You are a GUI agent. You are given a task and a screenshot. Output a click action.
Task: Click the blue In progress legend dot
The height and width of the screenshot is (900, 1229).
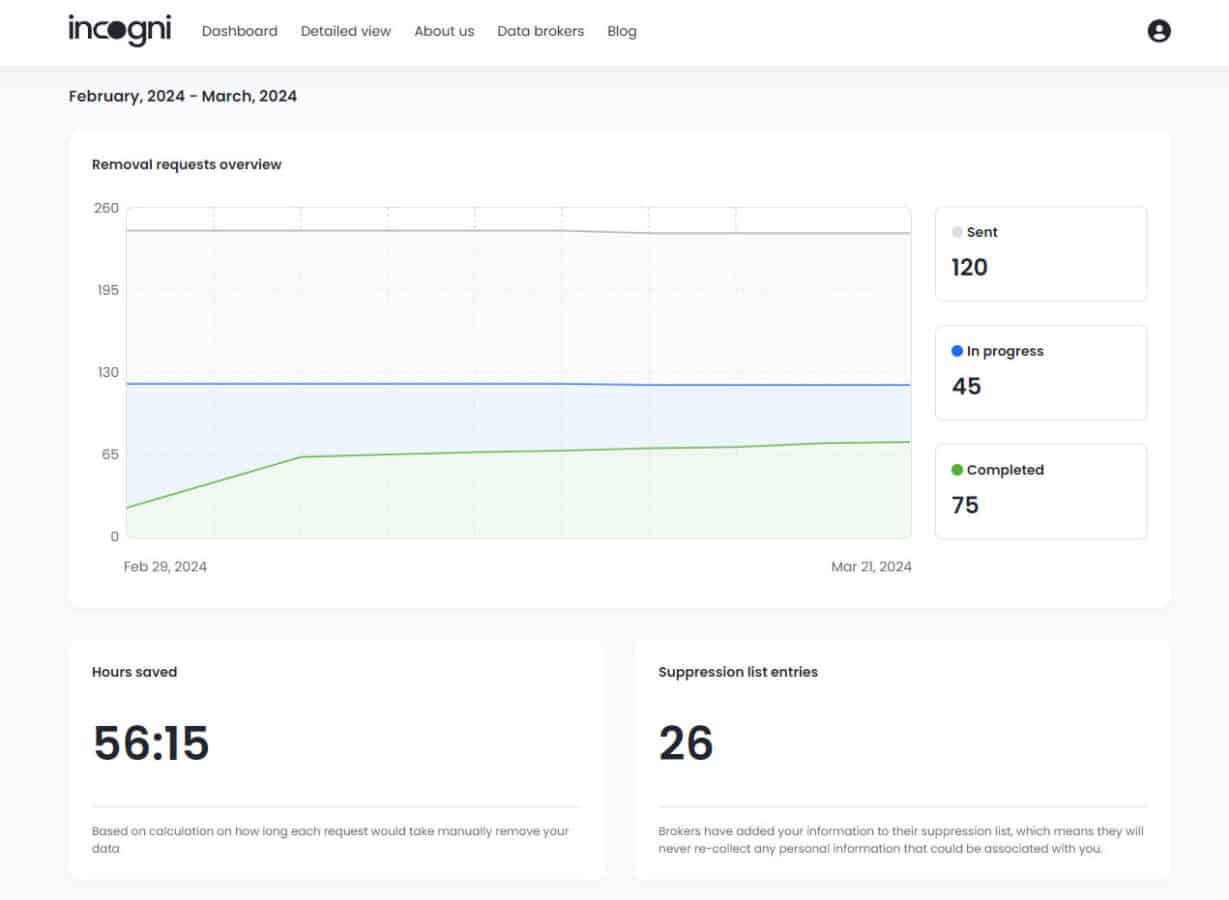pyautogui.click(x=957, y=351)
